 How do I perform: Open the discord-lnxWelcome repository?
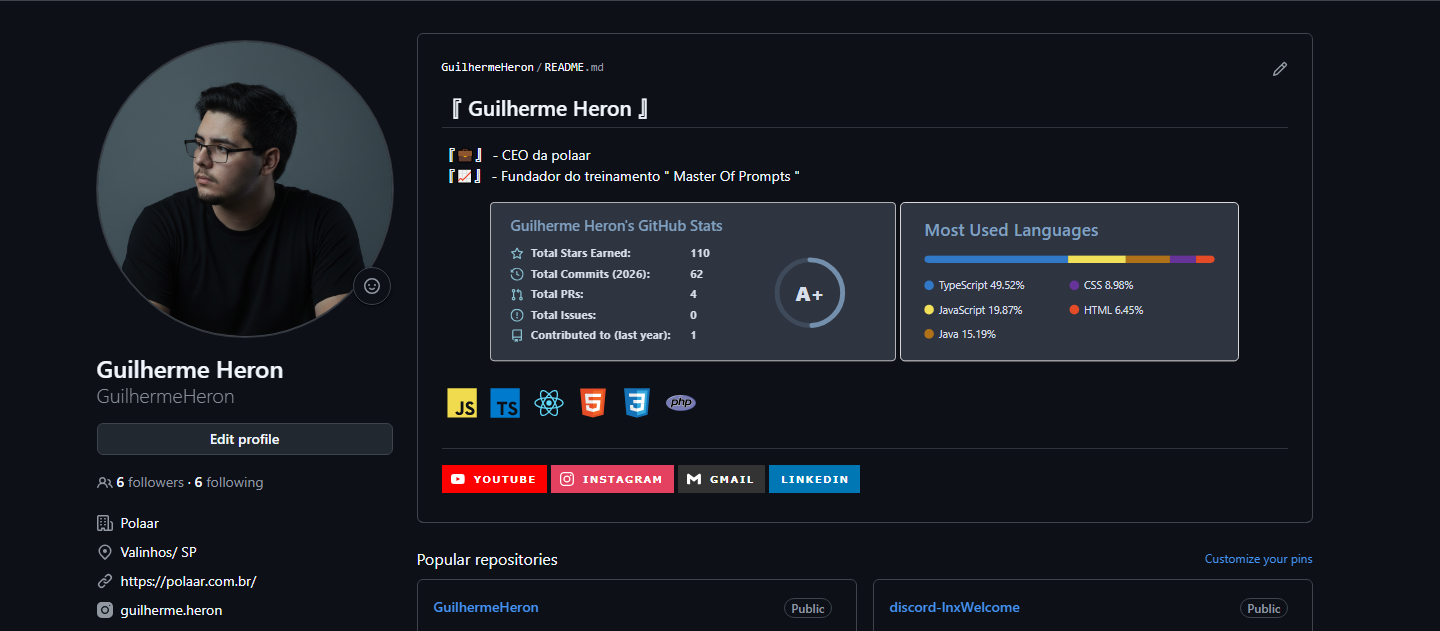point(954,607)
